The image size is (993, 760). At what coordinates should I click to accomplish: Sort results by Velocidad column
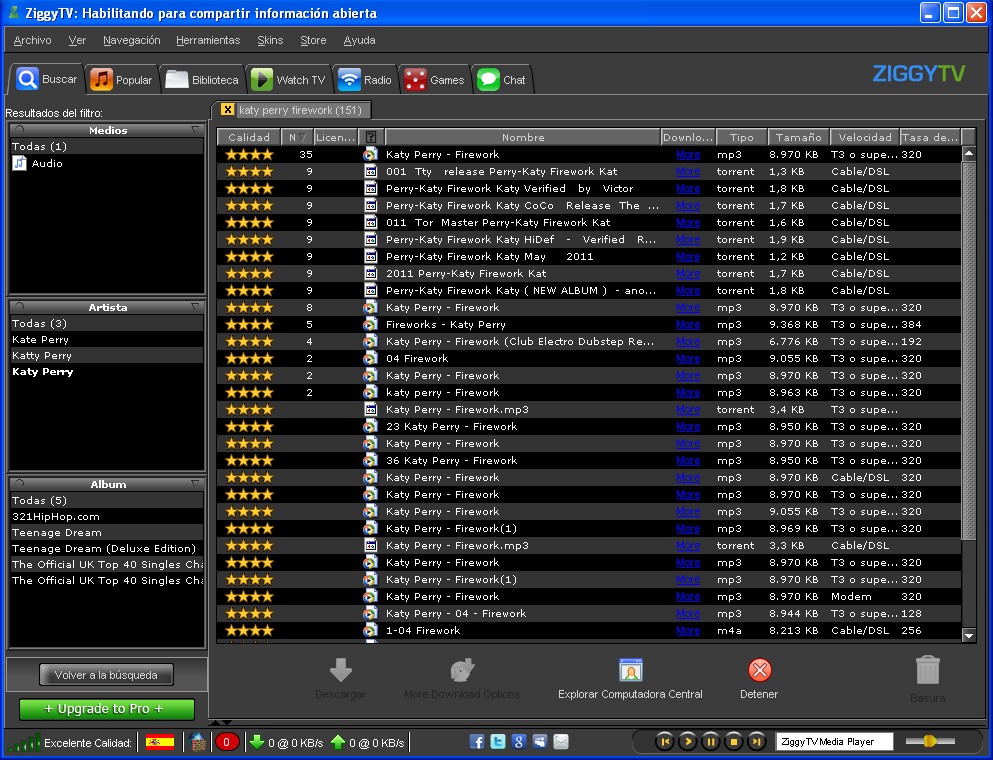864,137
